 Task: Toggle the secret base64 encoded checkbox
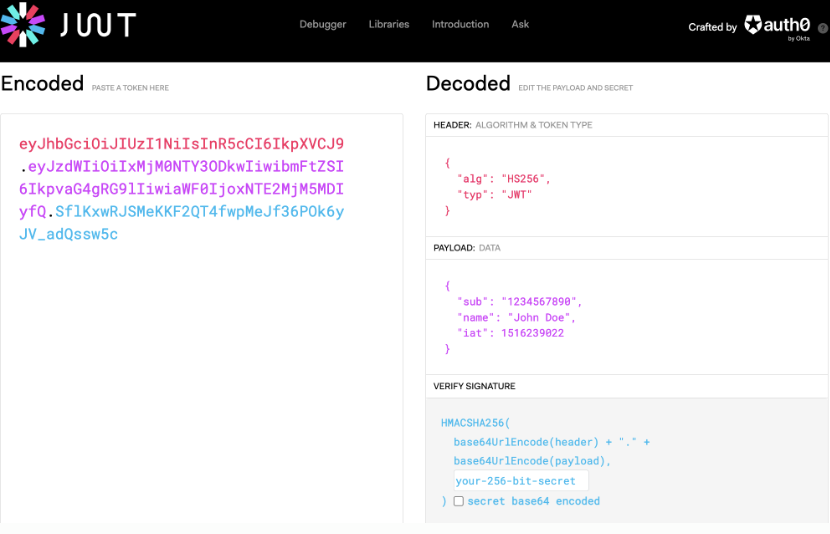pos(458,501)
